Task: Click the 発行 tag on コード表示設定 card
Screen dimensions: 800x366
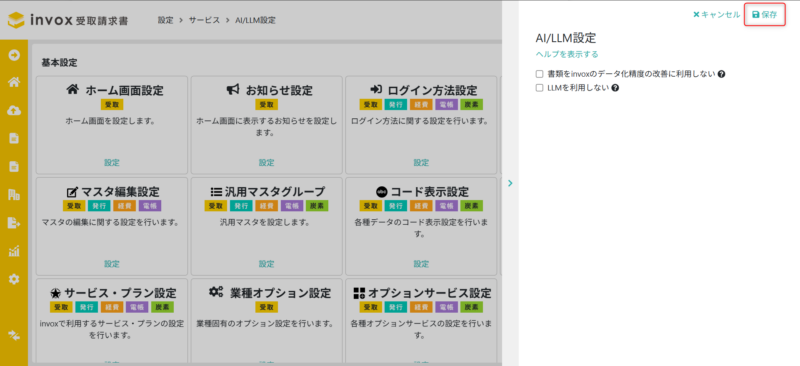Action: [396, 206]
